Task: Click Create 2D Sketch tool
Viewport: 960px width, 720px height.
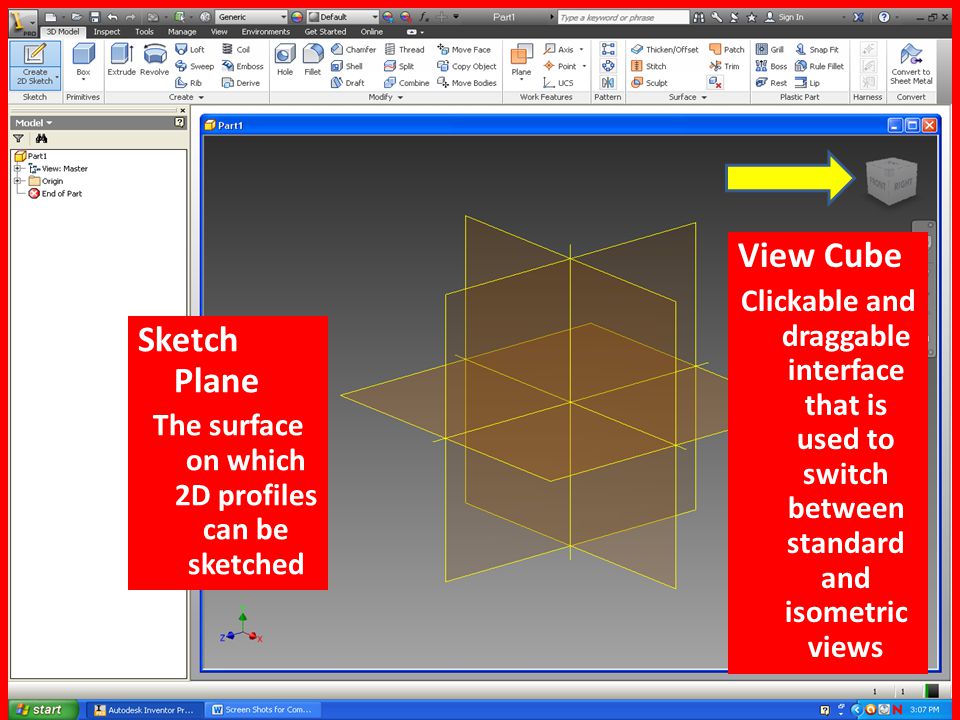Action: point(35,64)
